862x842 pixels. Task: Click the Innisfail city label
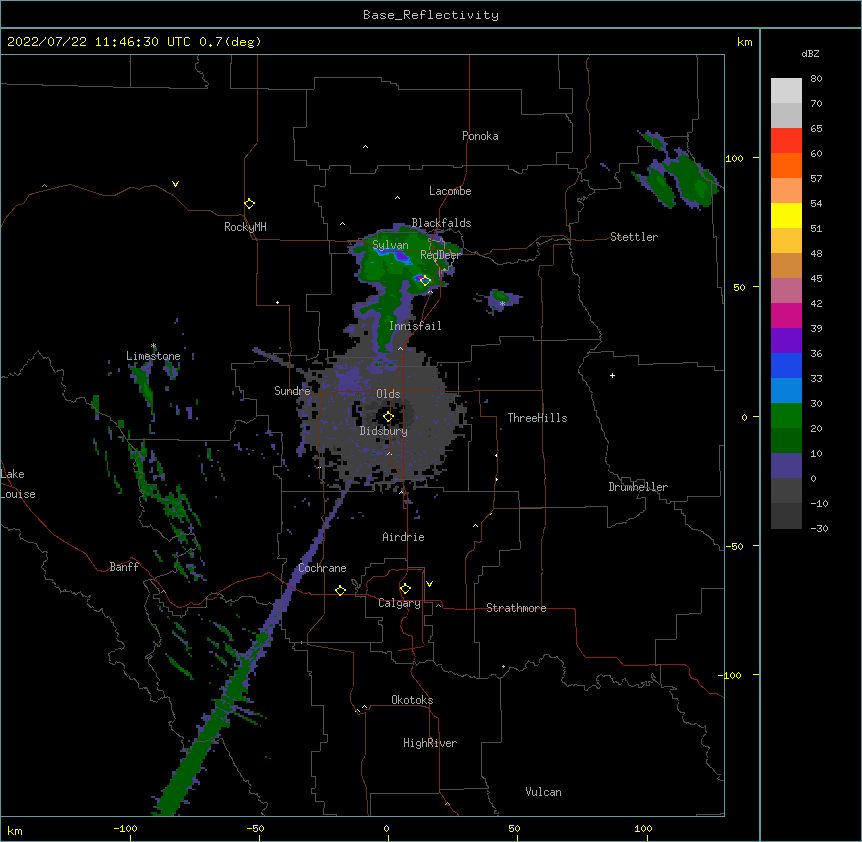point(415,326)
